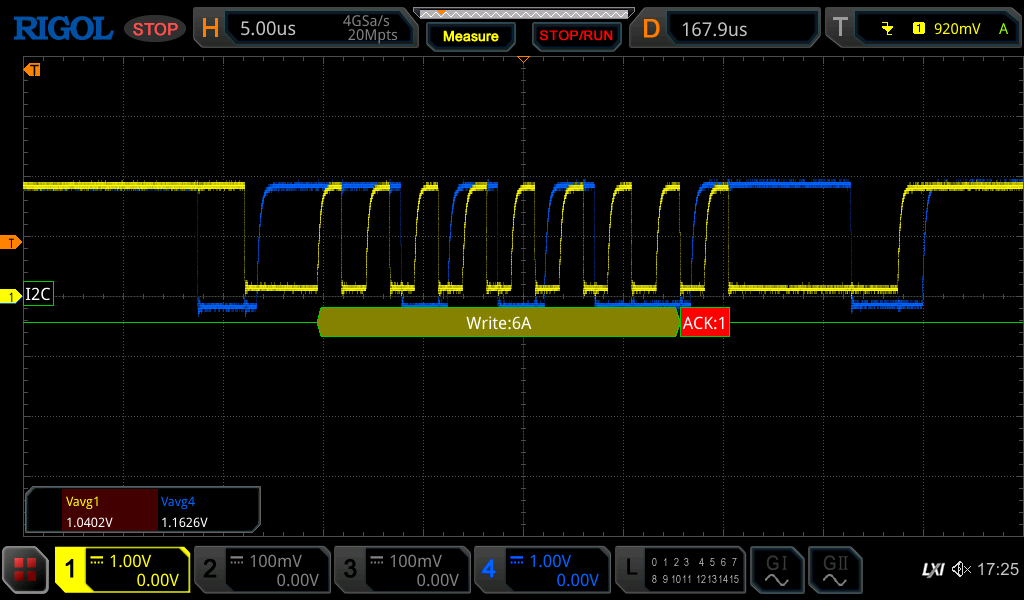Open delay D 167.9us settings
Viewport: 1024px width, 600px height.
(x=725, y=28)
